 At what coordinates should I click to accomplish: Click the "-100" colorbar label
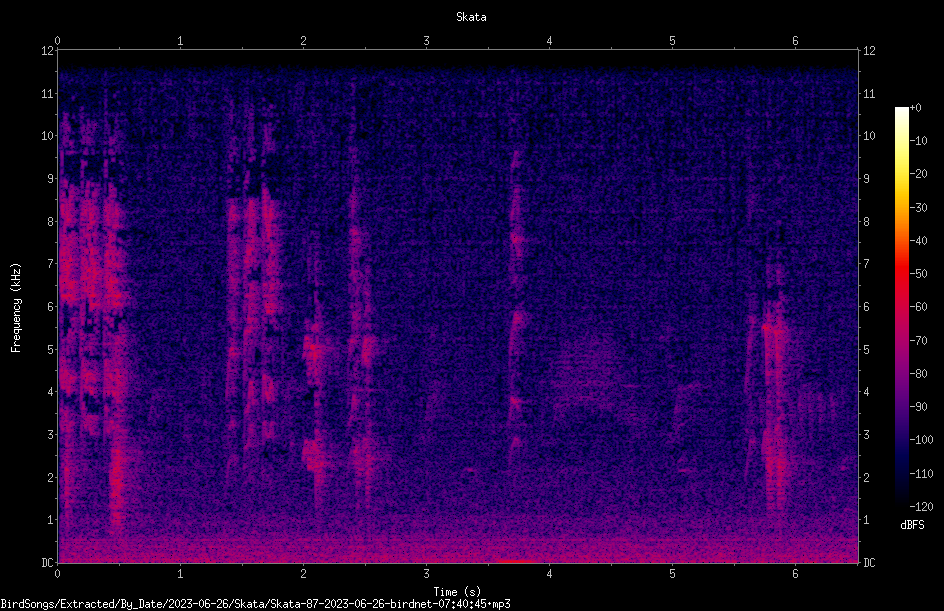point(921,440)
